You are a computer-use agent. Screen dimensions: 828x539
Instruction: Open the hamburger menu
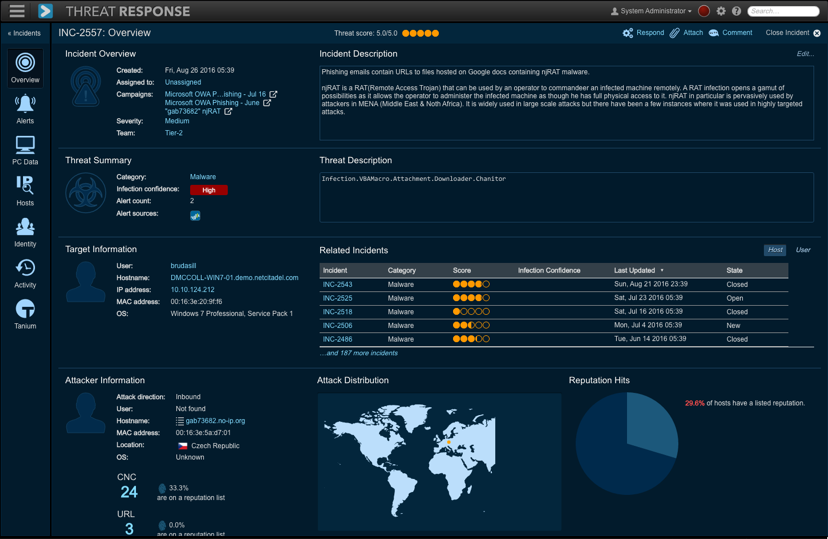coord(17,11)
